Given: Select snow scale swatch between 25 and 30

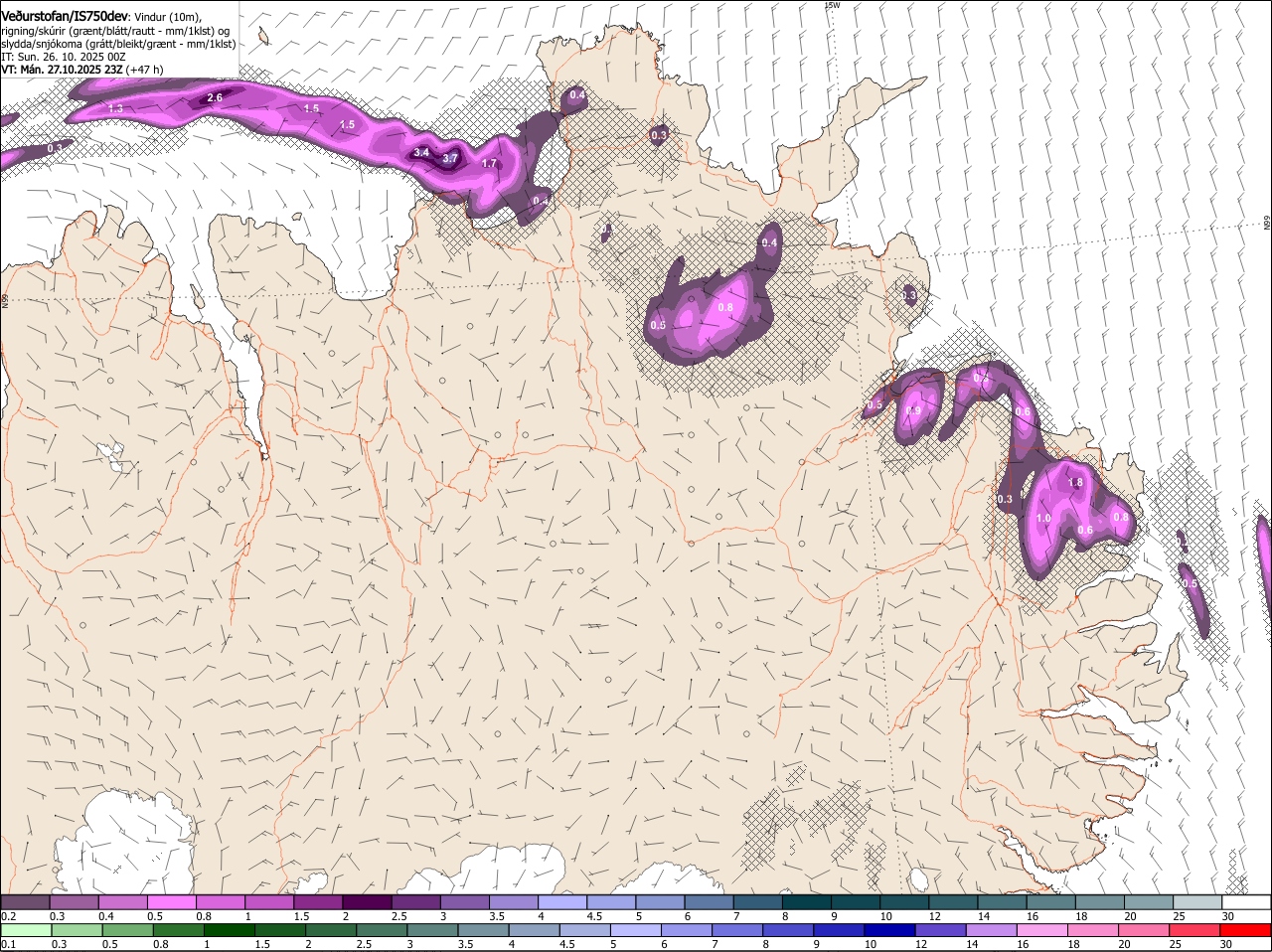Looking at the screenshot, I should (x=1197, y=902).
